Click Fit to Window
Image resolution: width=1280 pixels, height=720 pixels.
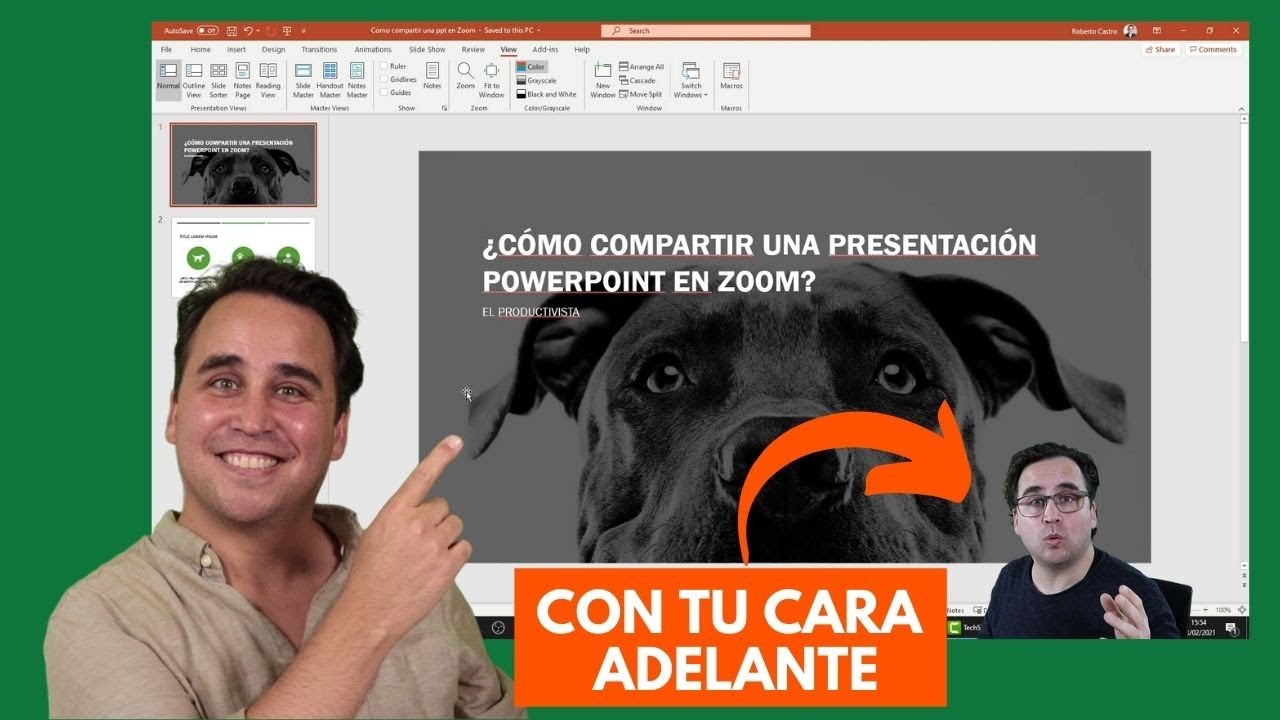[491, 80]
